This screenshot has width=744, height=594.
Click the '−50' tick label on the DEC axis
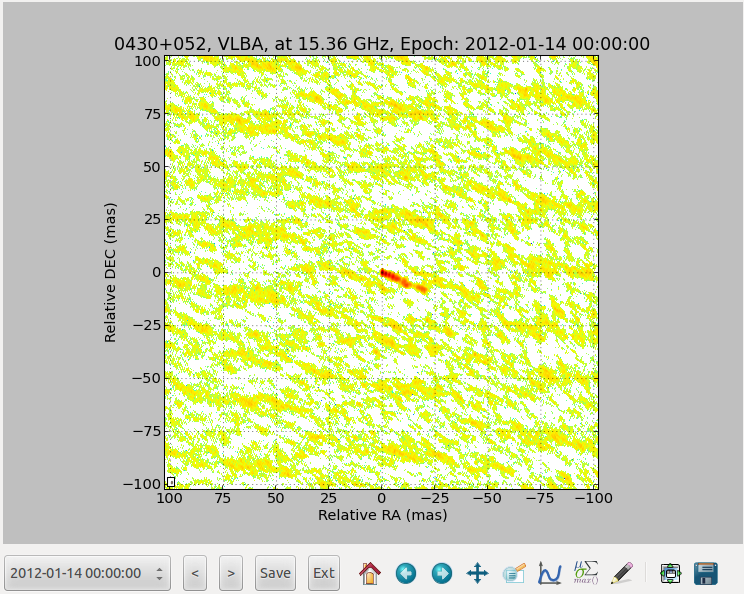[x=147, y=378]
